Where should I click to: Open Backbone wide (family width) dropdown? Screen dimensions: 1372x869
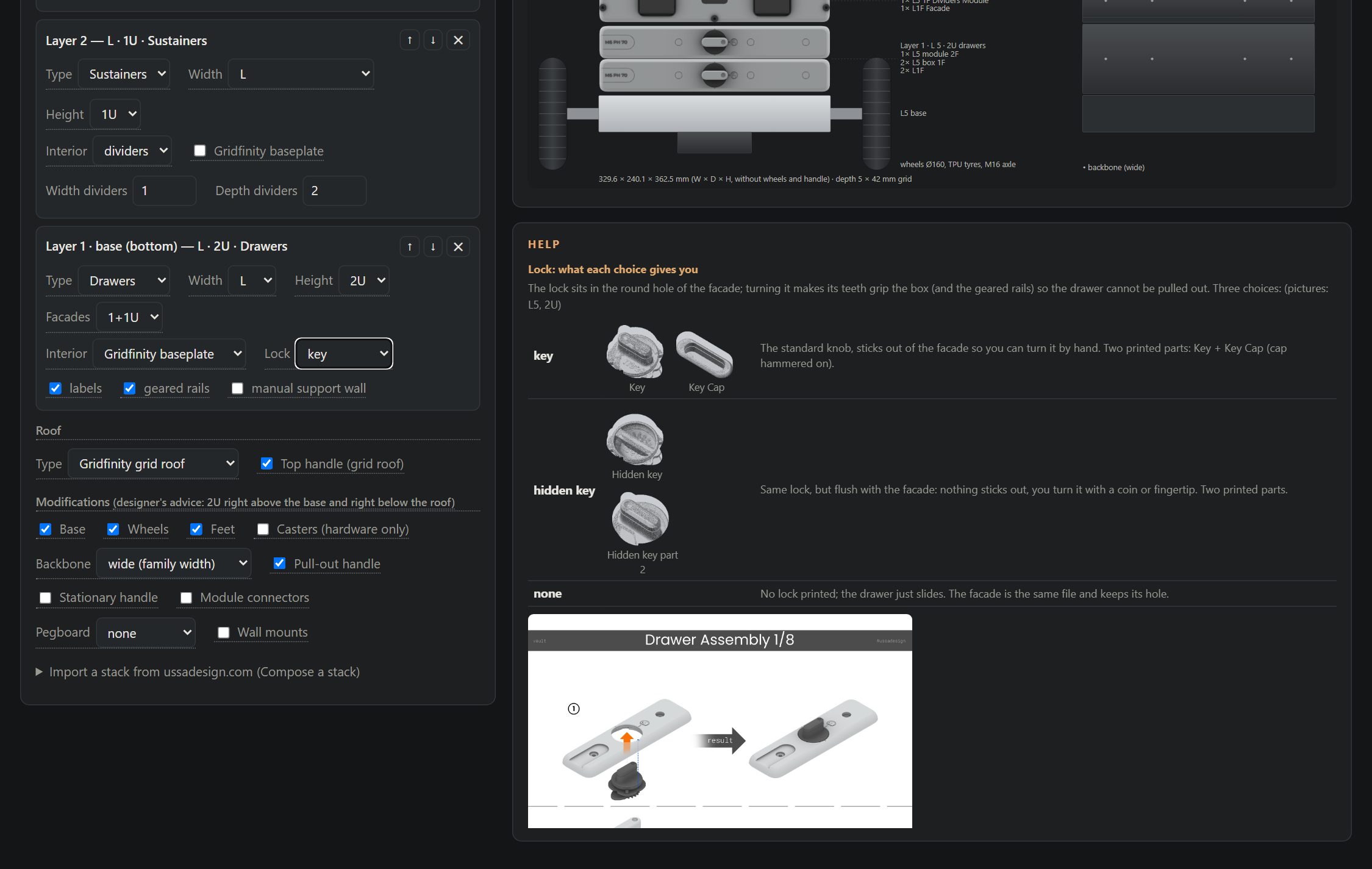click(174, 563)
